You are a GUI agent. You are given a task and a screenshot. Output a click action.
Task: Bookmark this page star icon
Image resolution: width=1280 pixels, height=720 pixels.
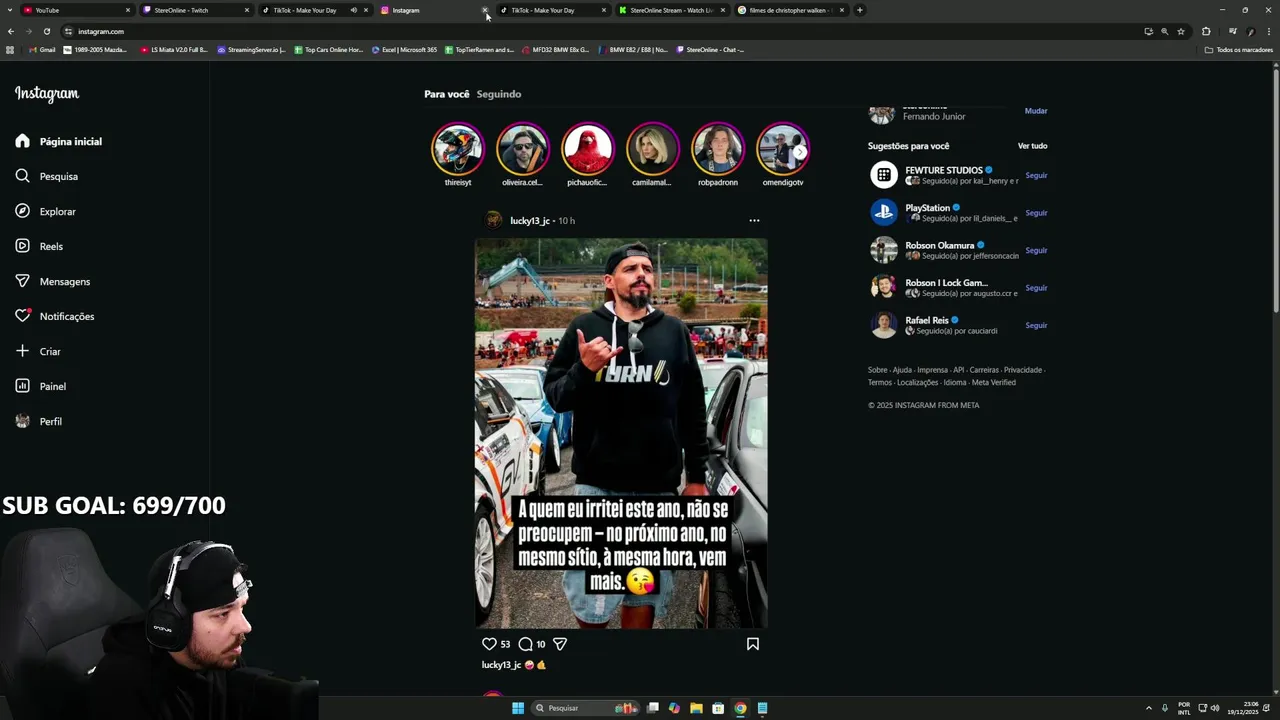(1181, 31)
